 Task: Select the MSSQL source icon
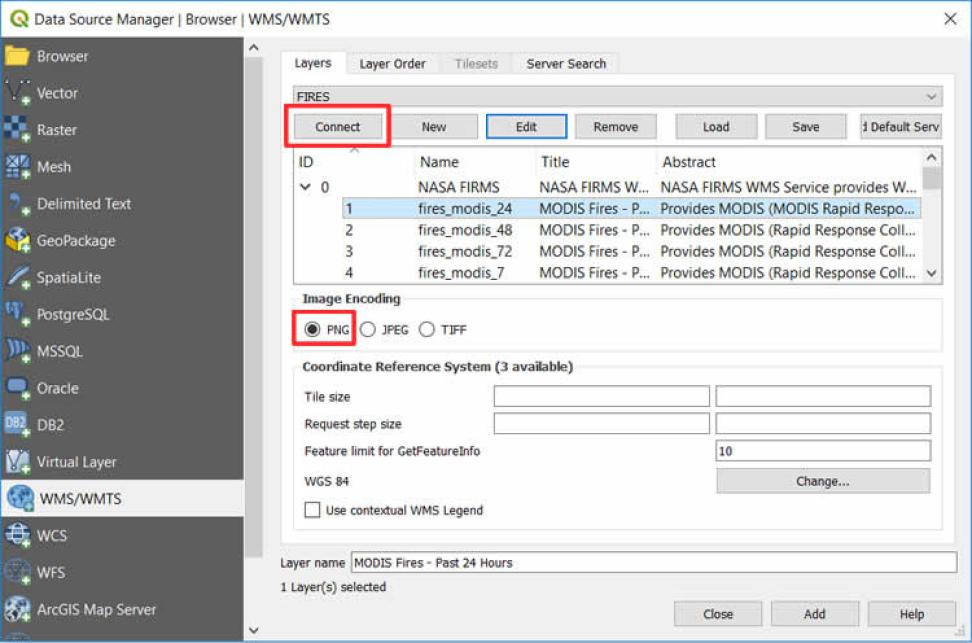(x=17, y=351)
